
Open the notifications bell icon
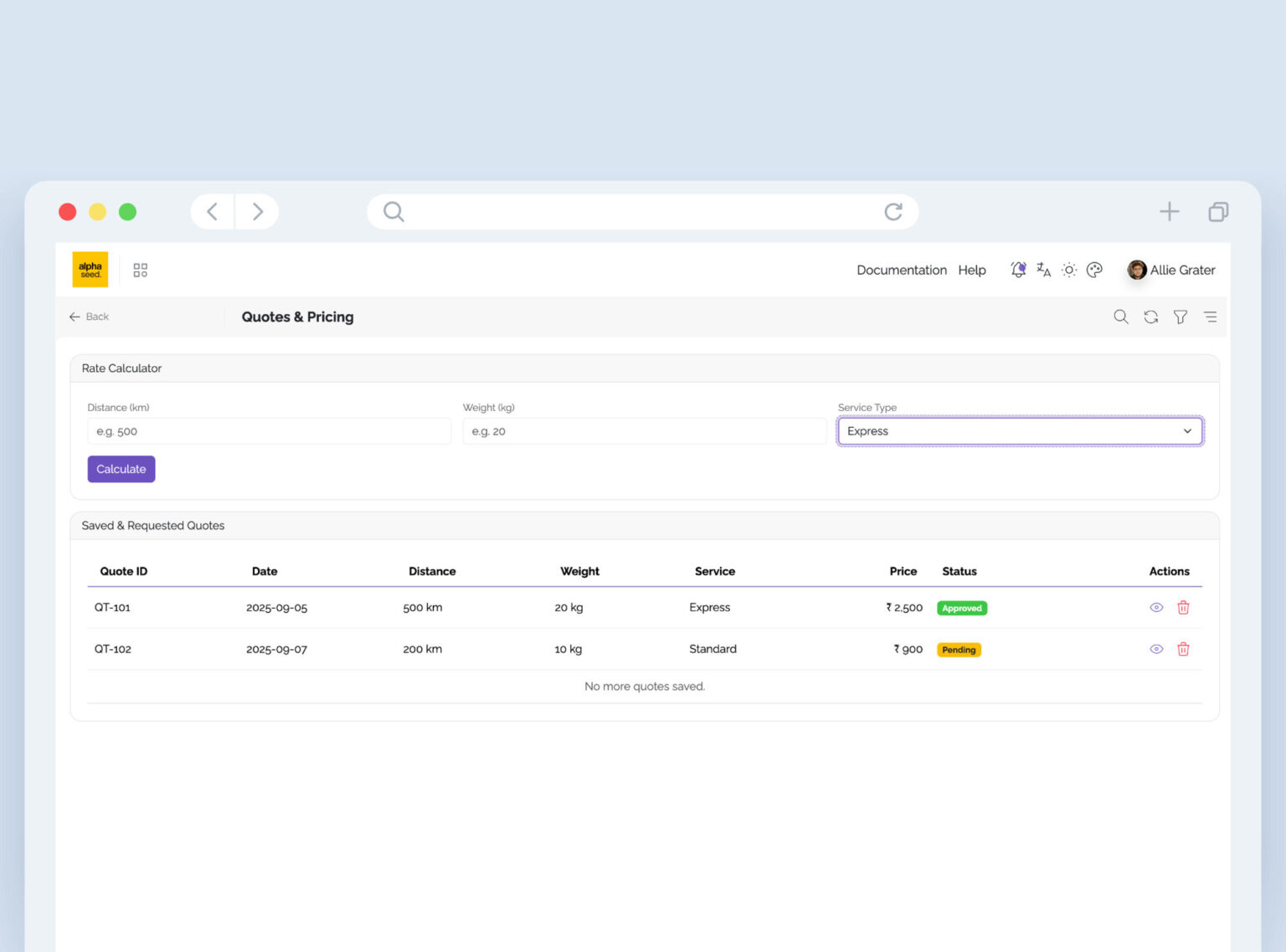[1018, 270]
